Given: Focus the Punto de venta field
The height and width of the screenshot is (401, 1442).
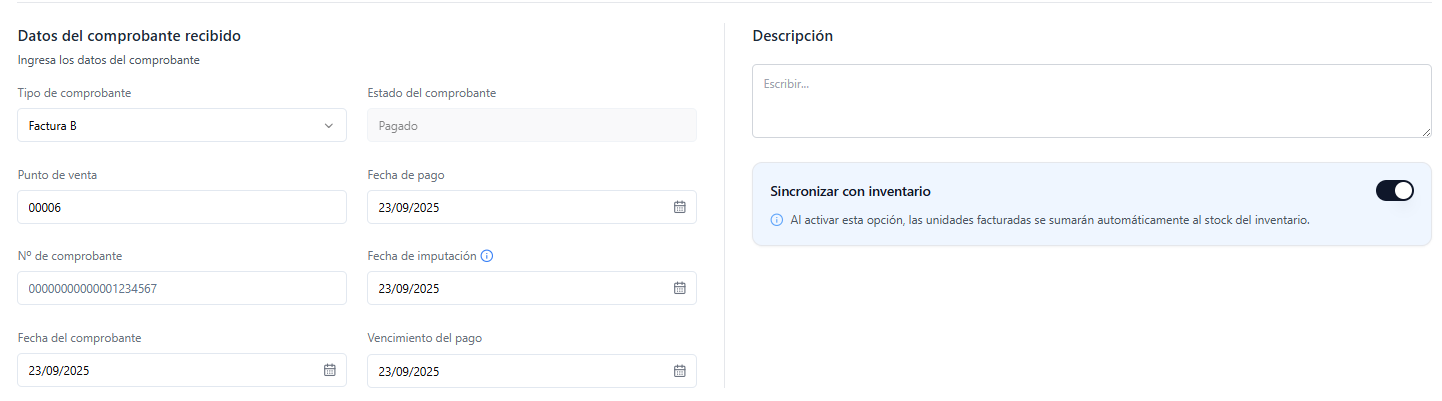Looking at the screenshot, I should [182, 207].
